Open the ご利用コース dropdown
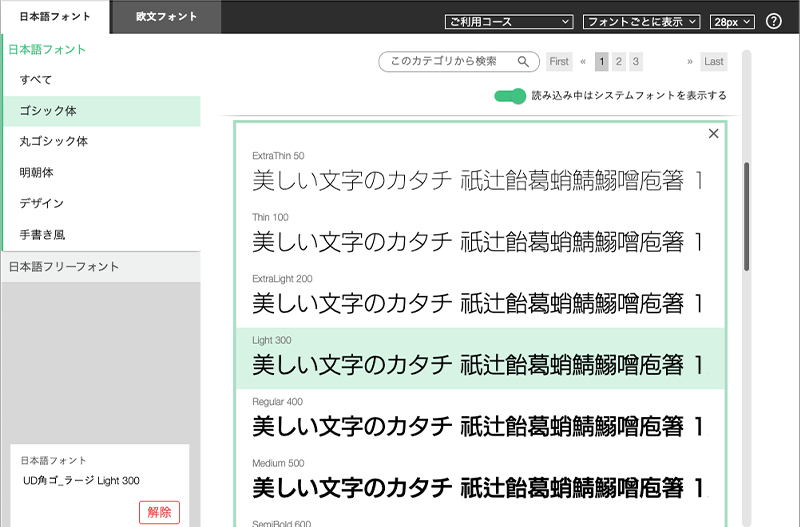The width and height of the screenshot is (800, 527). 509,21
